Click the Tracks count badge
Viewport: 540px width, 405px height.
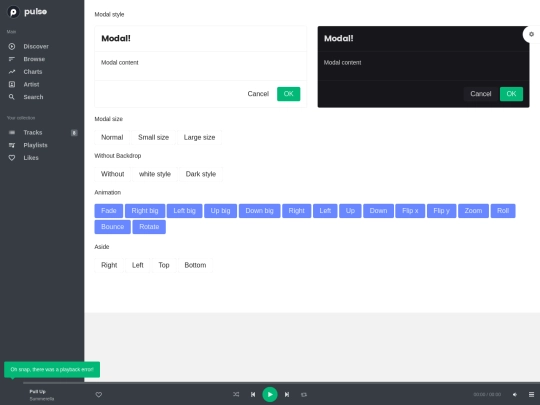coord(74,133)
